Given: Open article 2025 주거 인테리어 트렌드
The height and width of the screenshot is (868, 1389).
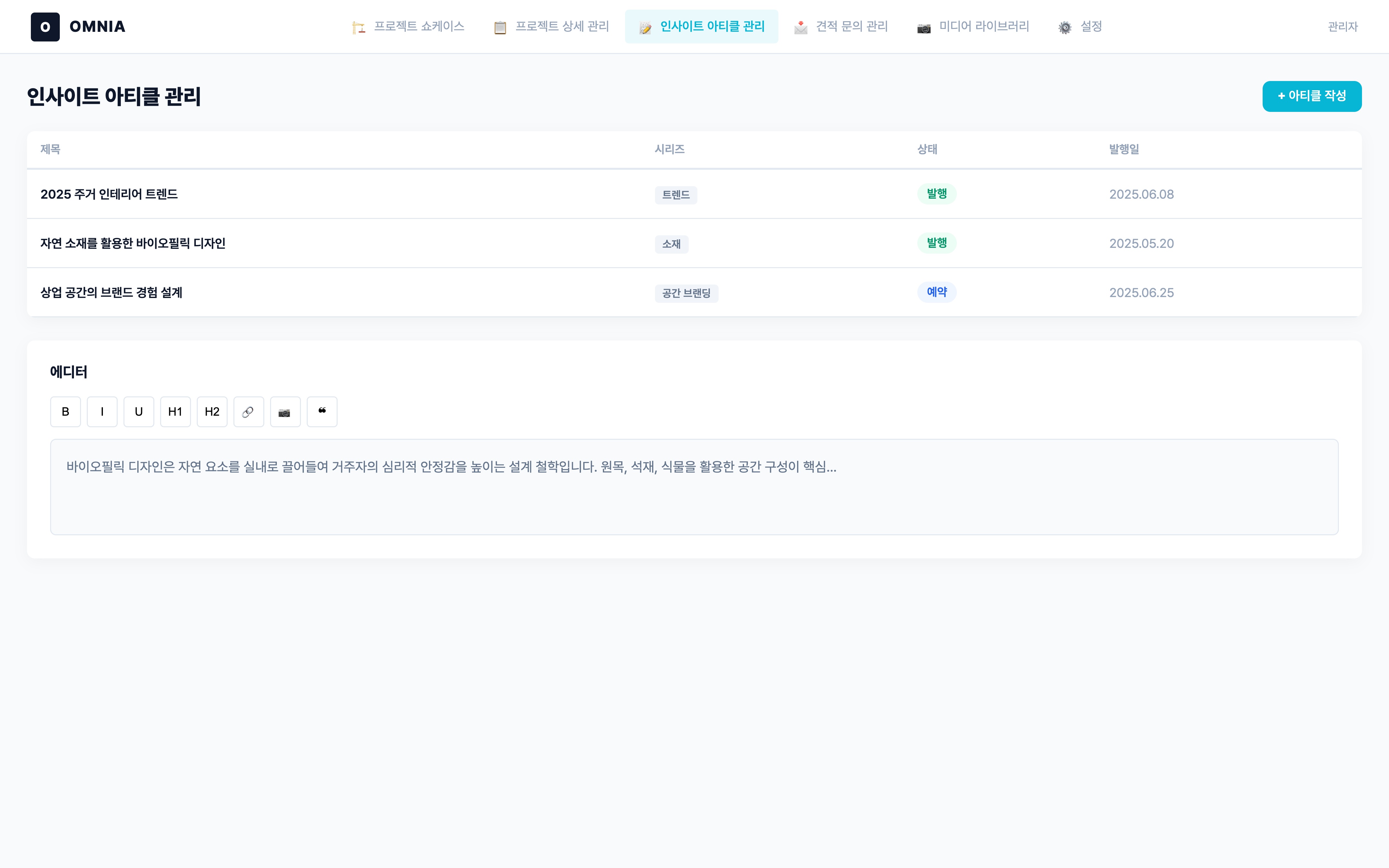Looking at the screenshot, I should pyautogui.click(x=109, y=194).
